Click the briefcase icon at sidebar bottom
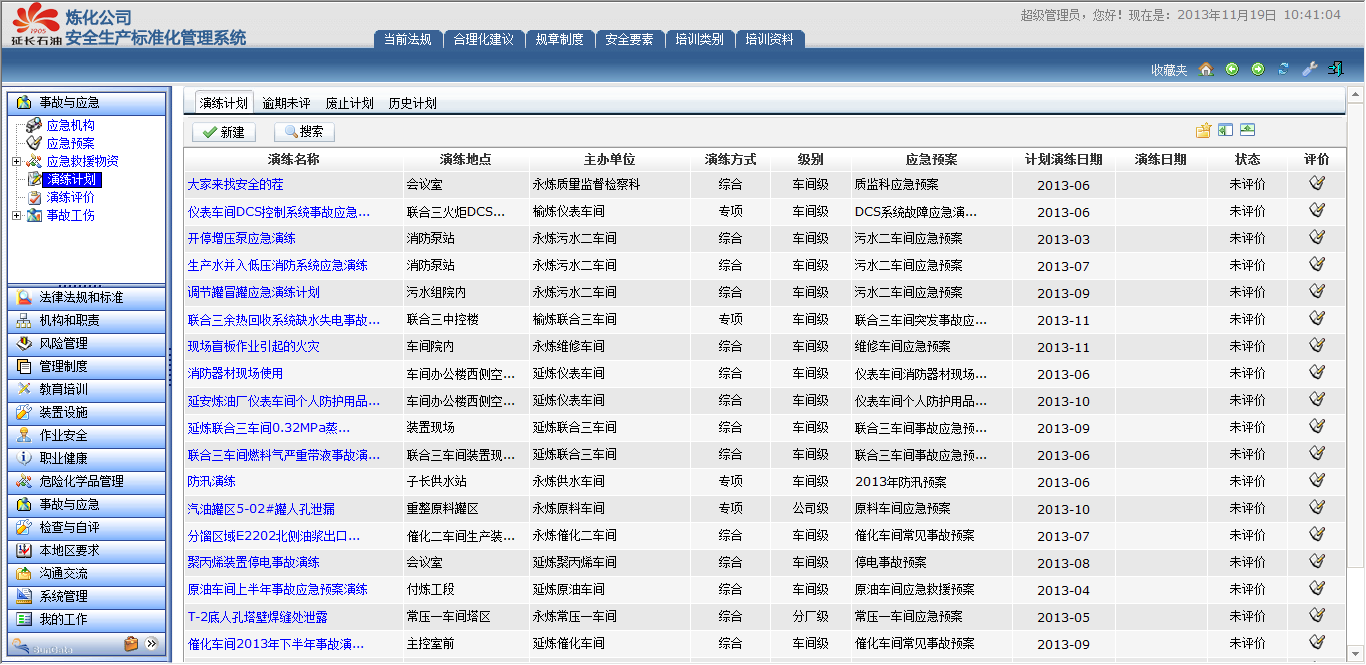The width and height of the screenshot is (1366, 665). [131, 644]
